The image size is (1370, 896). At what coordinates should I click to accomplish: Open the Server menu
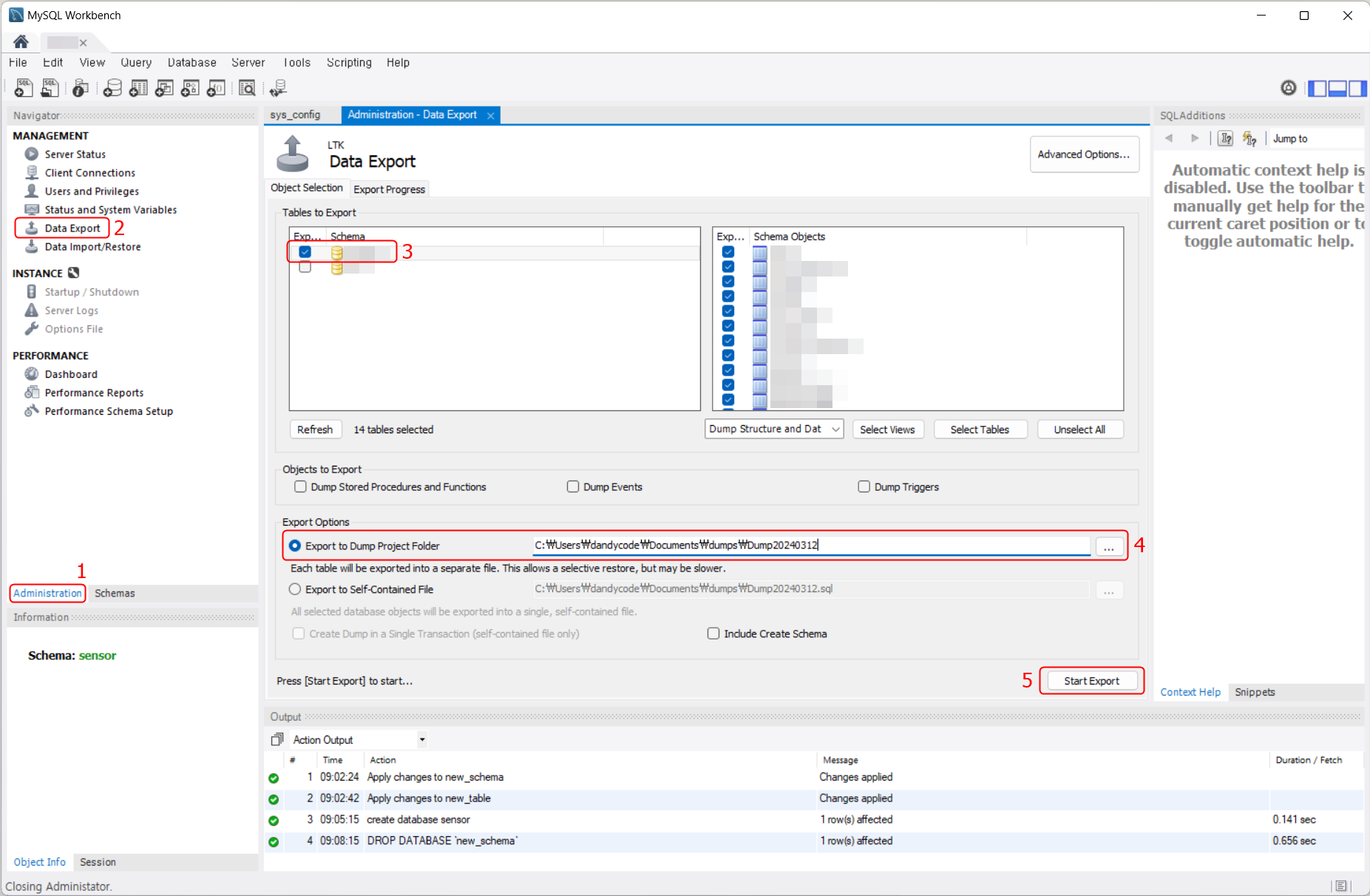(x=248, y=63)
